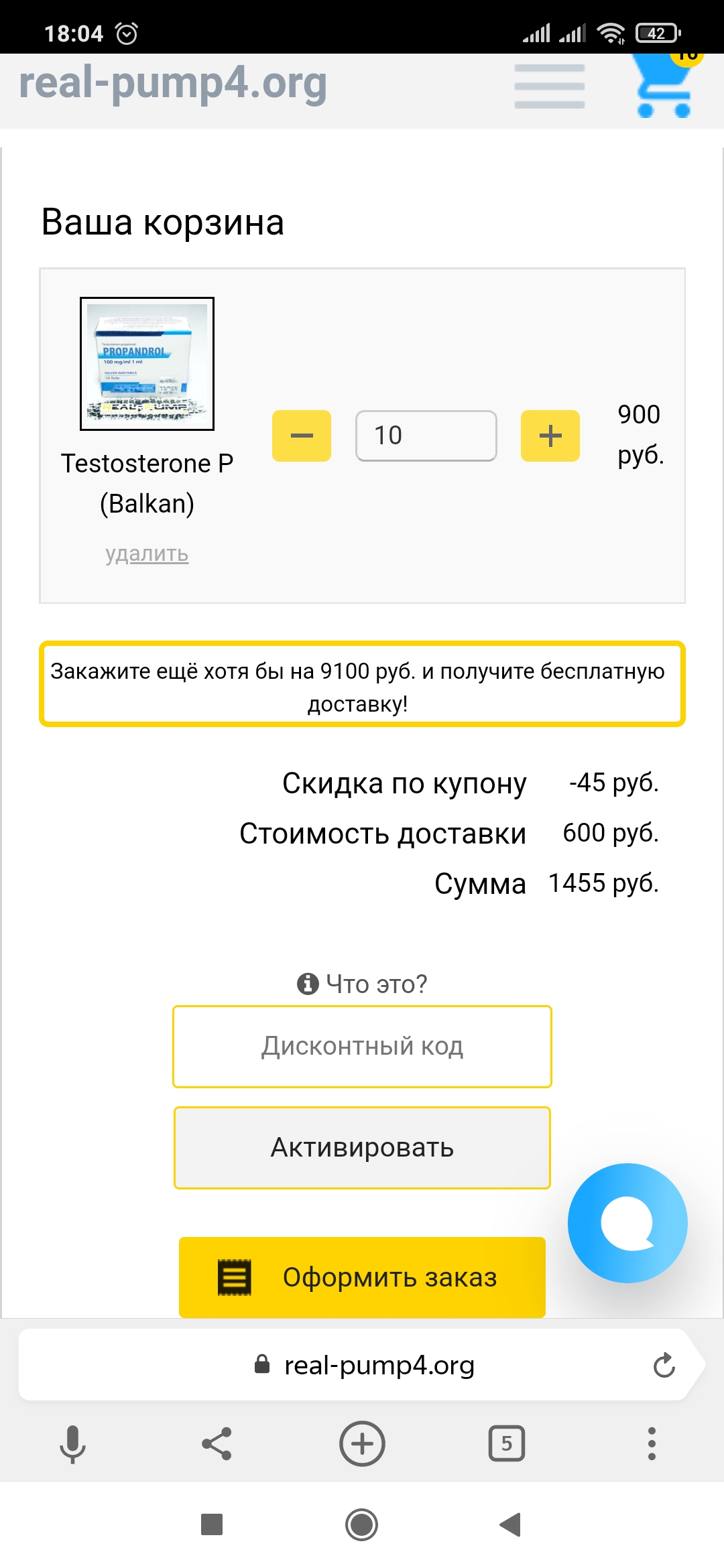
Task: Click the Что это? info icon
Action: (308, 984)
